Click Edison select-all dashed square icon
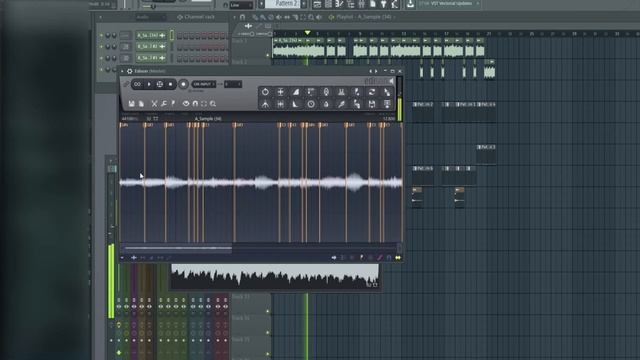The height and width of the screenshot is (360, 640). point(204,104)
